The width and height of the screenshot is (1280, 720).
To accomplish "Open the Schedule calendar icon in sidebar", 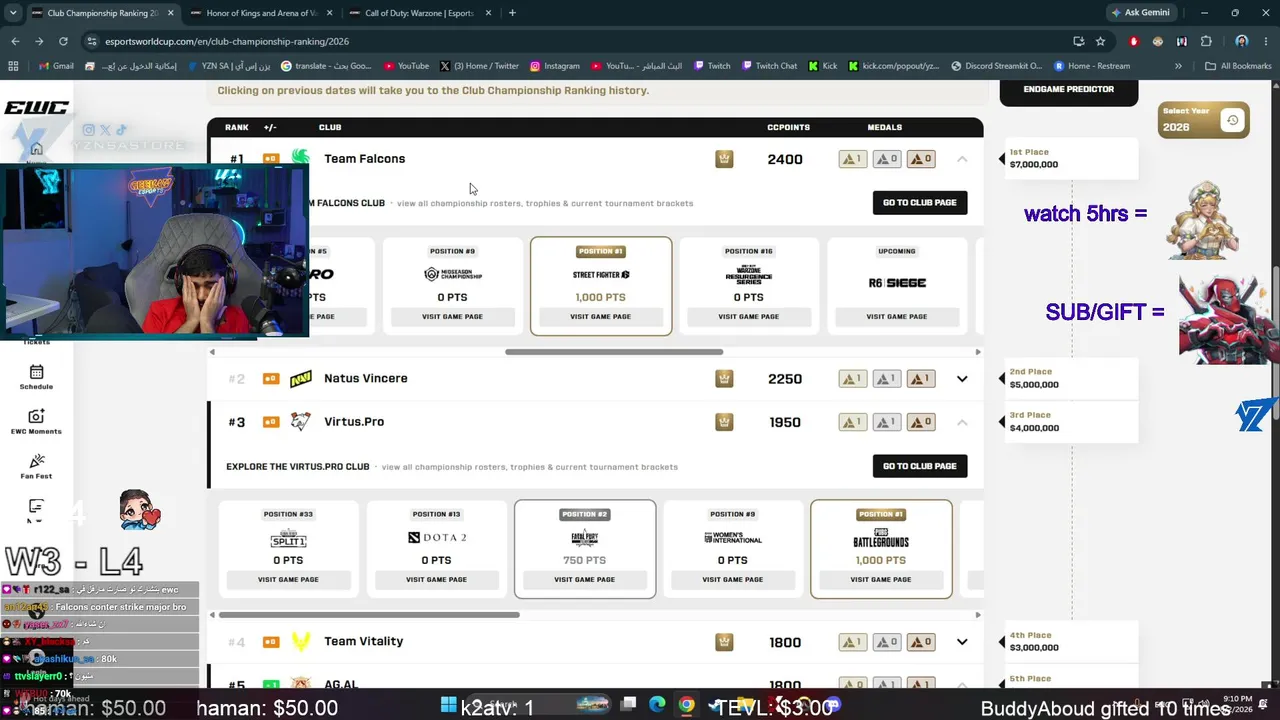I will coord(36,371).
